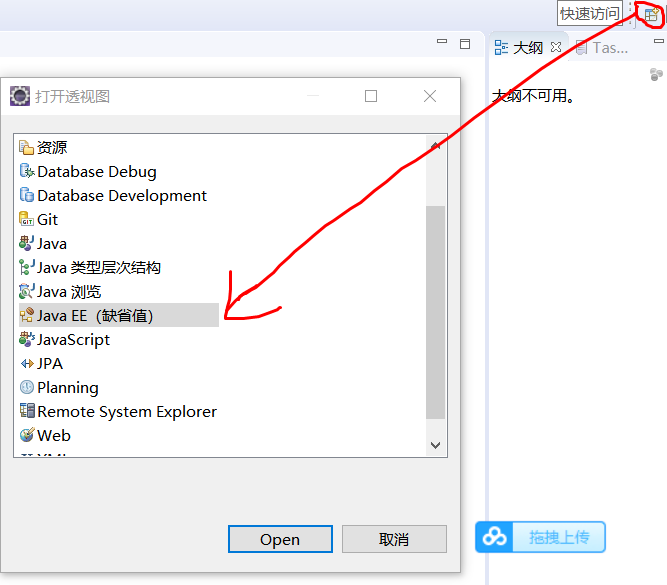The image size is (667, 585).
Task: Switch to the 大纲 tab
Action: [528, 48]
